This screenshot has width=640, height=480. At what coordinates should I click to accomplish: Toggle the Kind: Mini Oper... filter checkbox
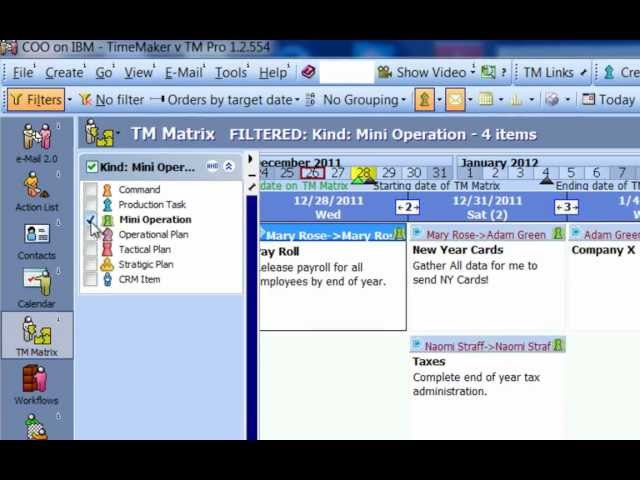pyautogui.click(x=92, y=167)
